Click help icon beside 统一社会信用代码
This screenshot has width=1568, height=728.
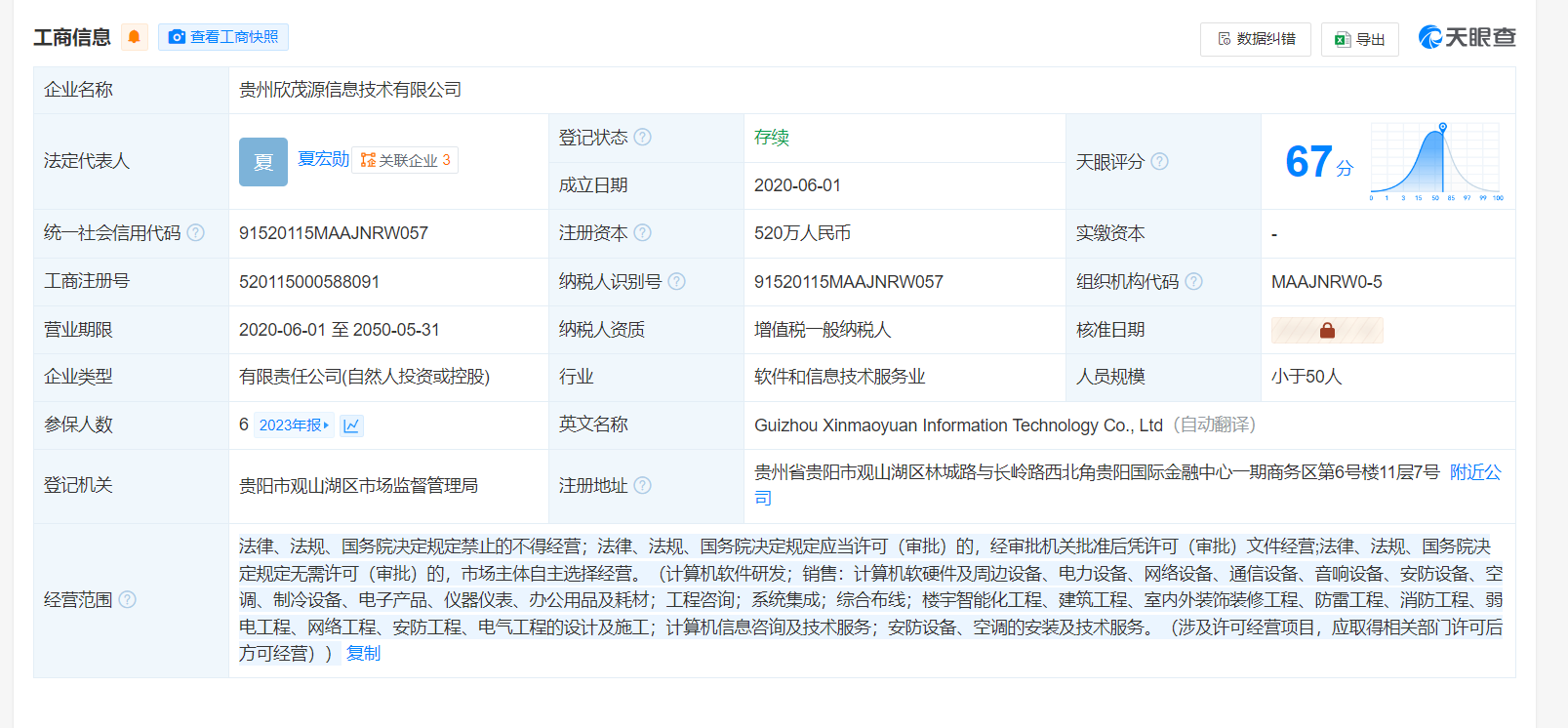pos(195,232)
